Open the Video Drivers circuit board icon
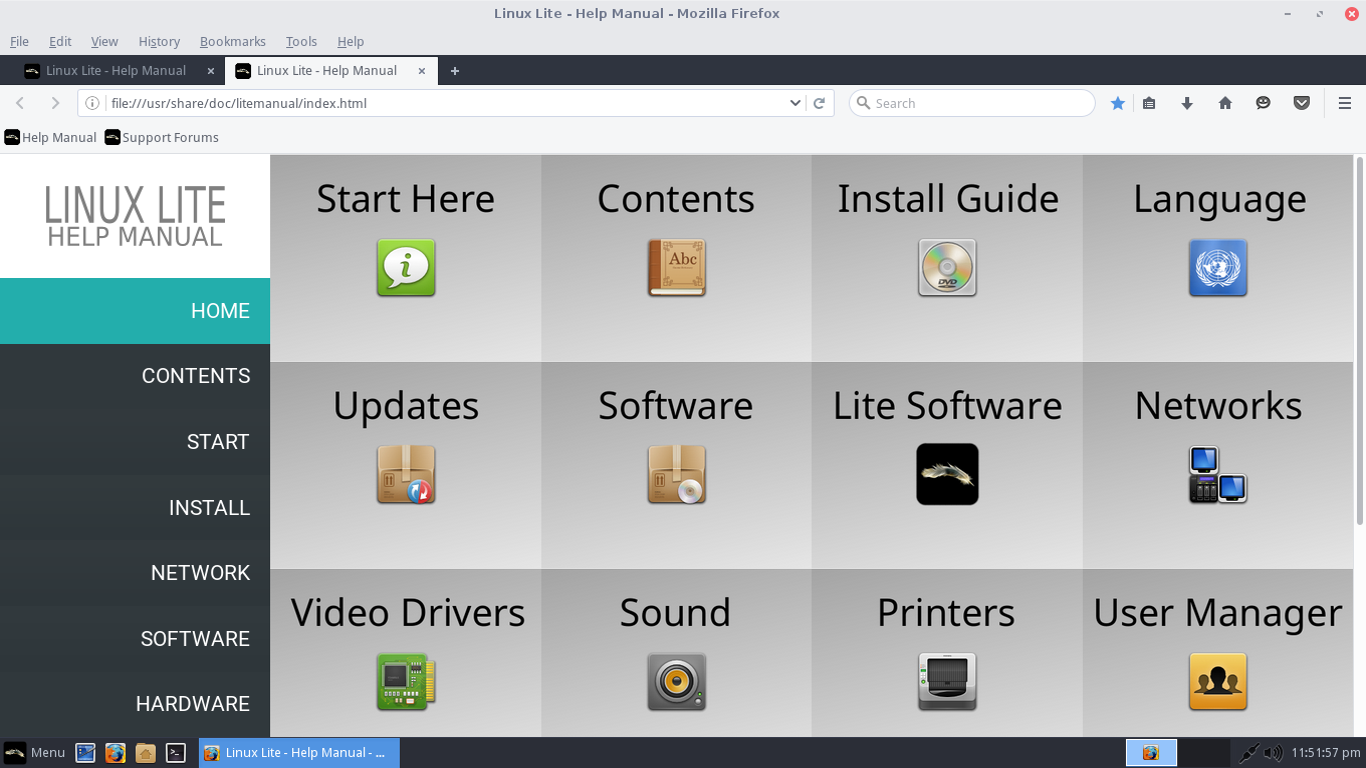This screenshot has width=1366, height=768. pyautogui.click(x=406, y=682)
